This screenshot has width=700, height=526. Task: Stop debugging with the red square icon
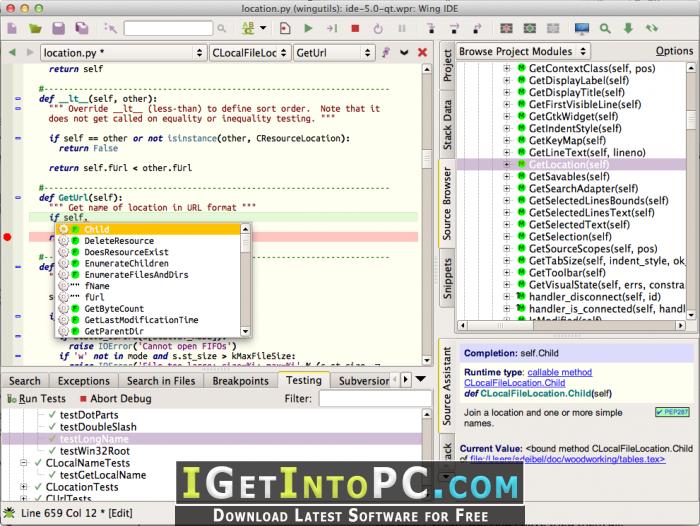tap(355, 29)
